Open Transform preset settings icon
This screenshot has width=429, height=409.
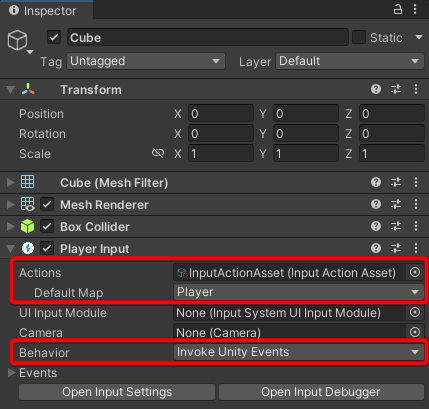(396, 89)
